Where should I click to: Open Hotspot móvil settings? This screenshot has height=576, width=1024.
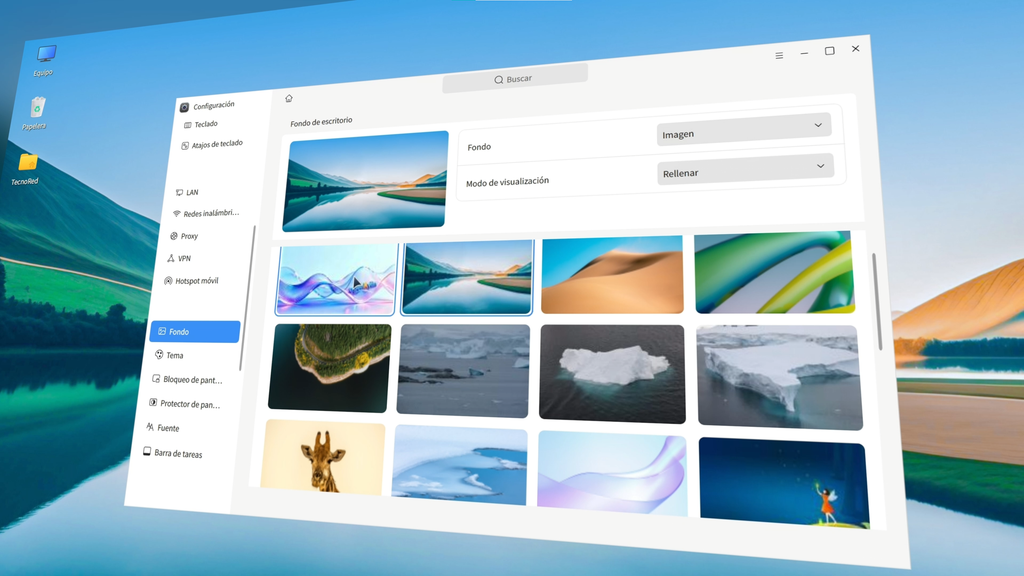[191, 281]
